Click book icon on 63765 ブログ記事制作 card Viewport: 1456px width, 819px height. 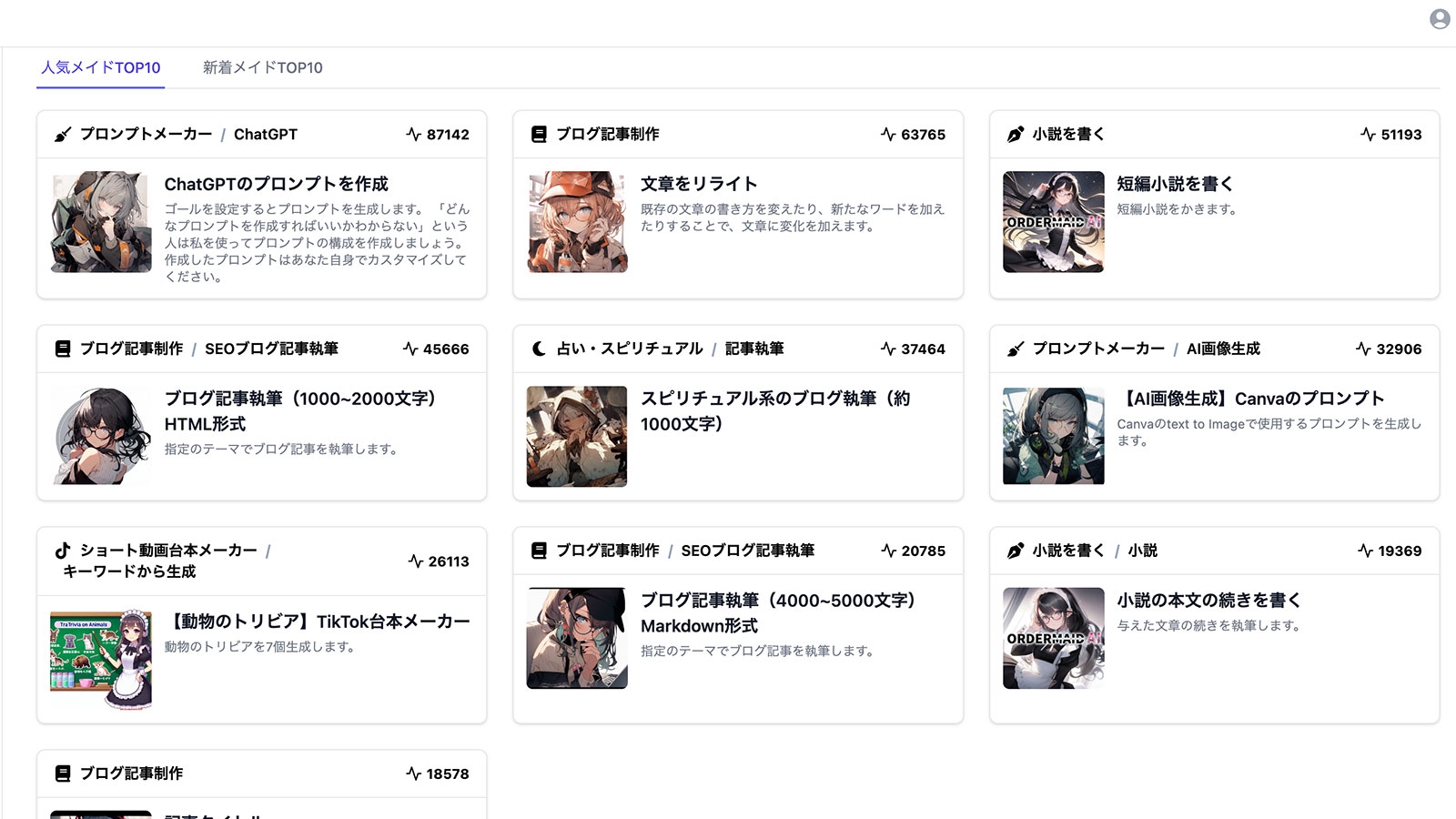[539, 135]
